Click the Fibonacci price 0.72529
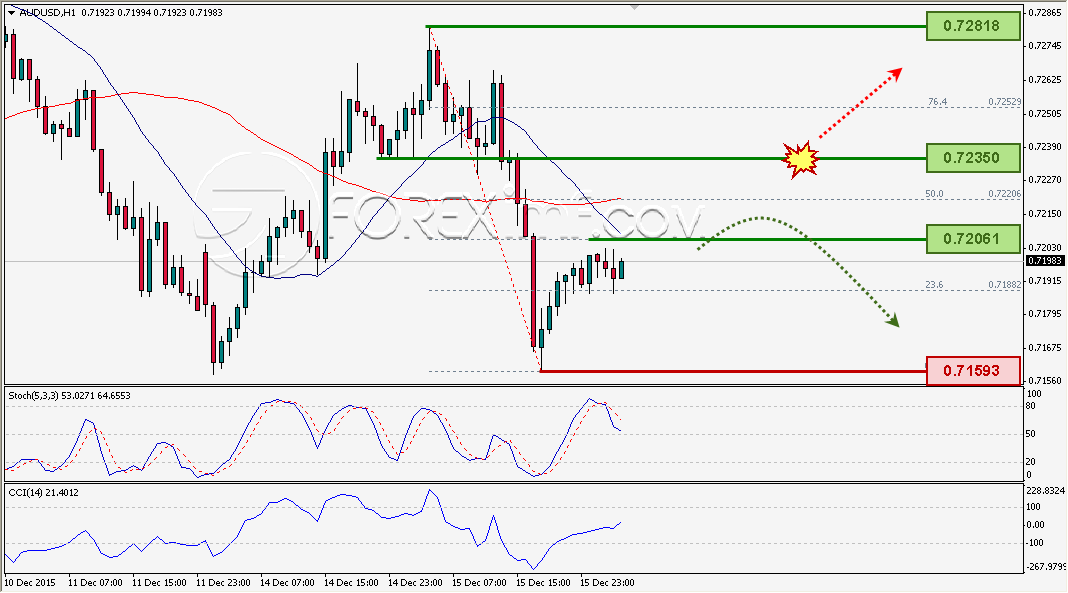The height and width of the screenshot is (593, 1068). (x=1005, y=101)
